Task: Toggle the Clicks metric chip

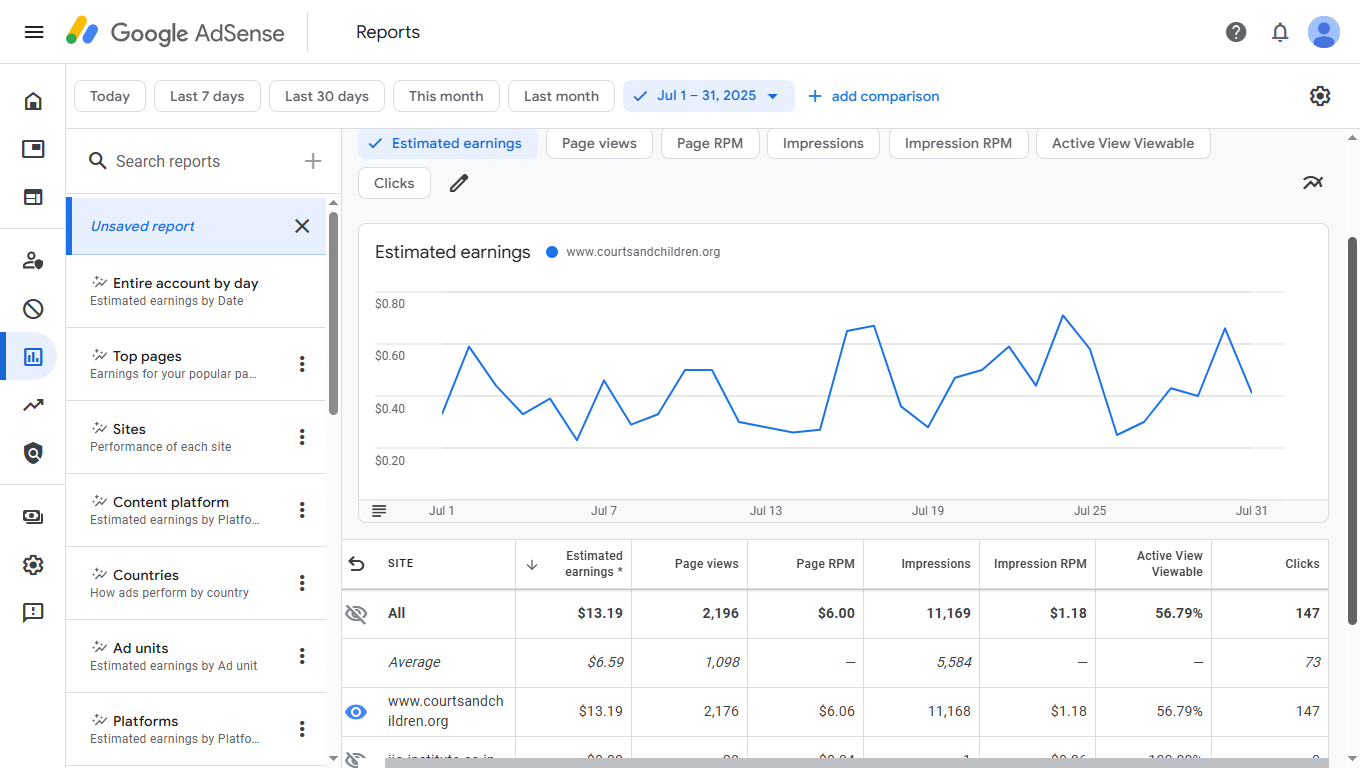Action: point(394,183)
